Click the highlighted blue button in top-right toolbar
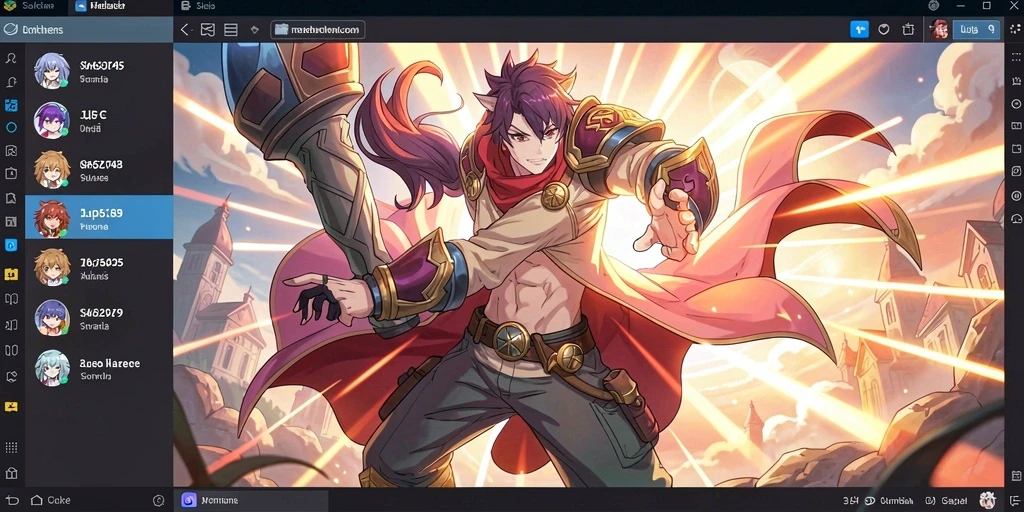Viewport: 1024px width, 512px height. 859,29
